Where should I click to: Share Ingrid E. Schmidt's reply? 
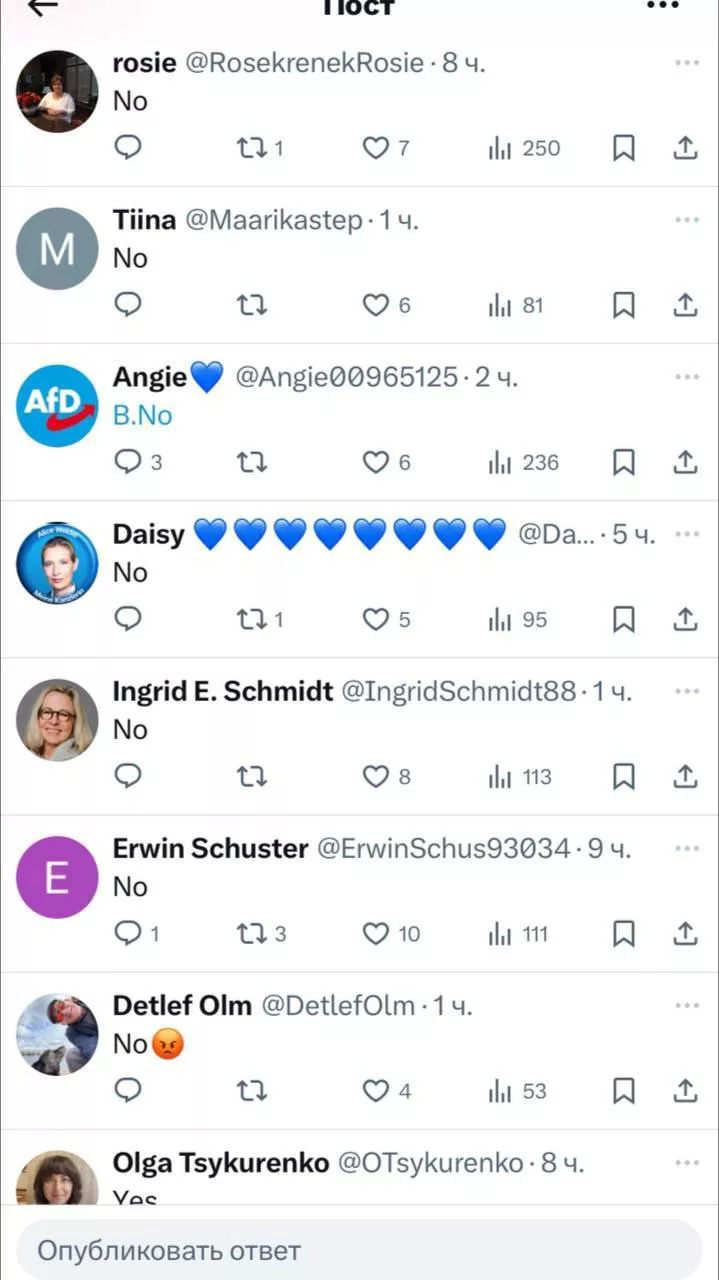click(685, 777)
